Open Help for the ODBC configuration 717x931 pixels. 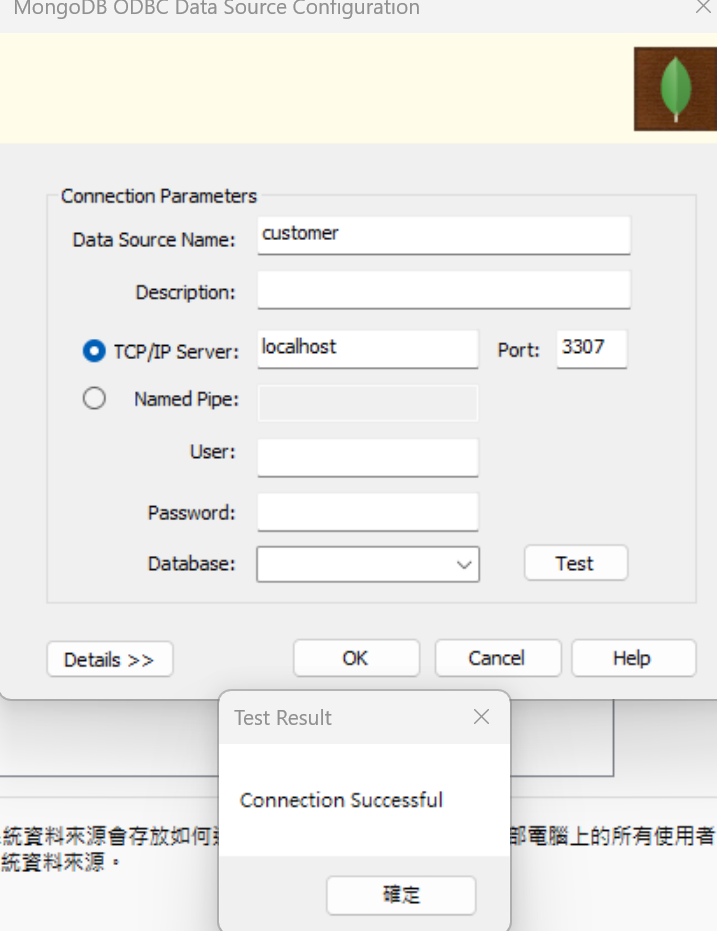[x=633, y=658]
